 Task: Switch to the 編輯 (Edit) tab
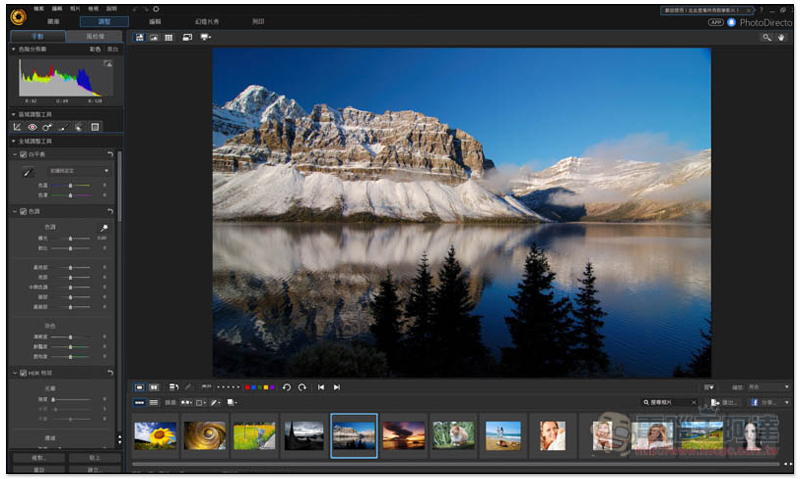tap(155, 21)
